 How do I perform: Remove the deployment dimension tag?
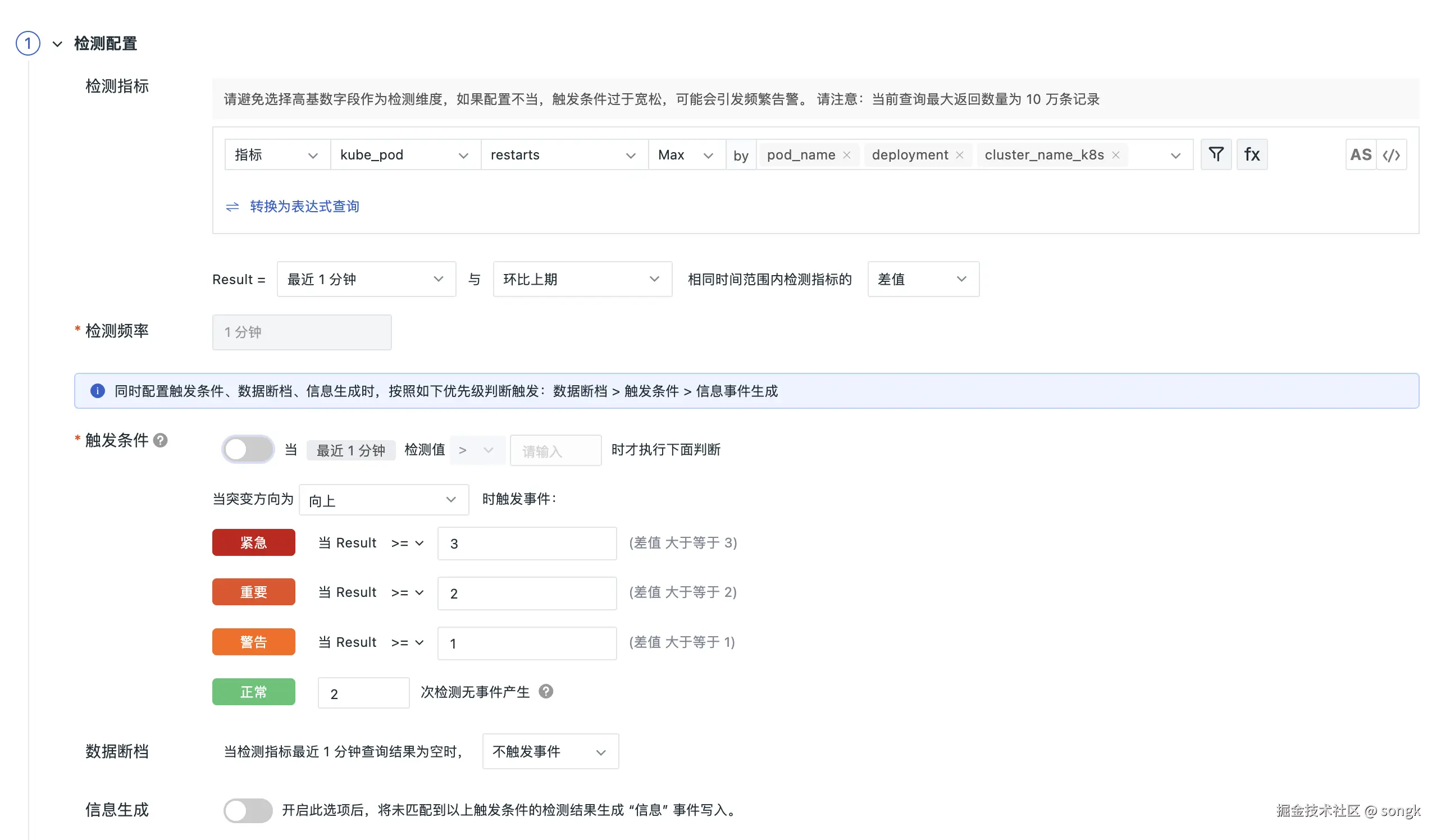coord(959,155)
